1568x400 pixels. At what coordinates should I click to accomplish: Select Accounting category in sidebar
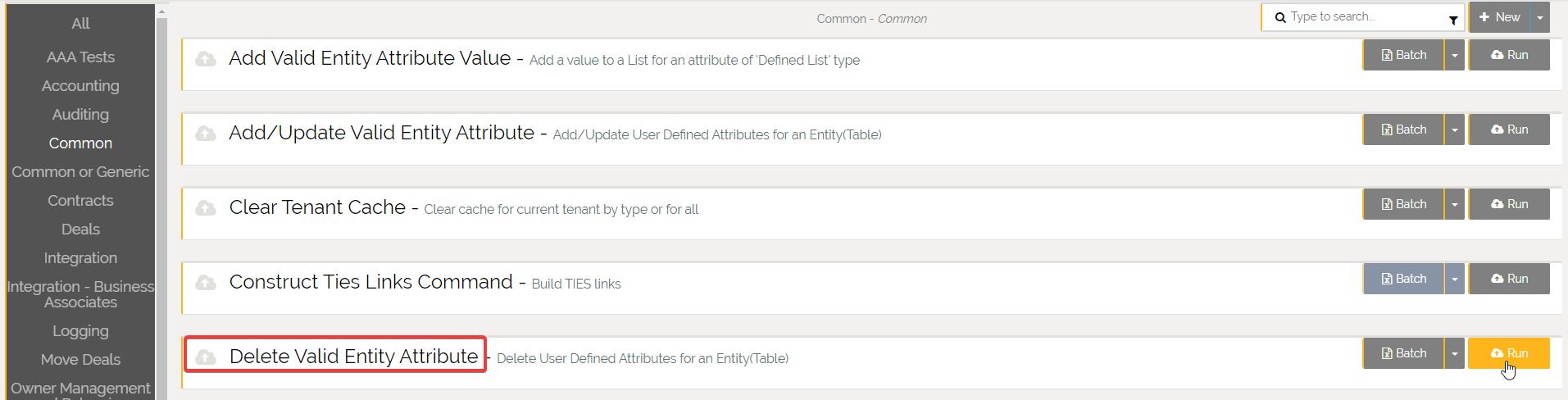coord(80,85)
